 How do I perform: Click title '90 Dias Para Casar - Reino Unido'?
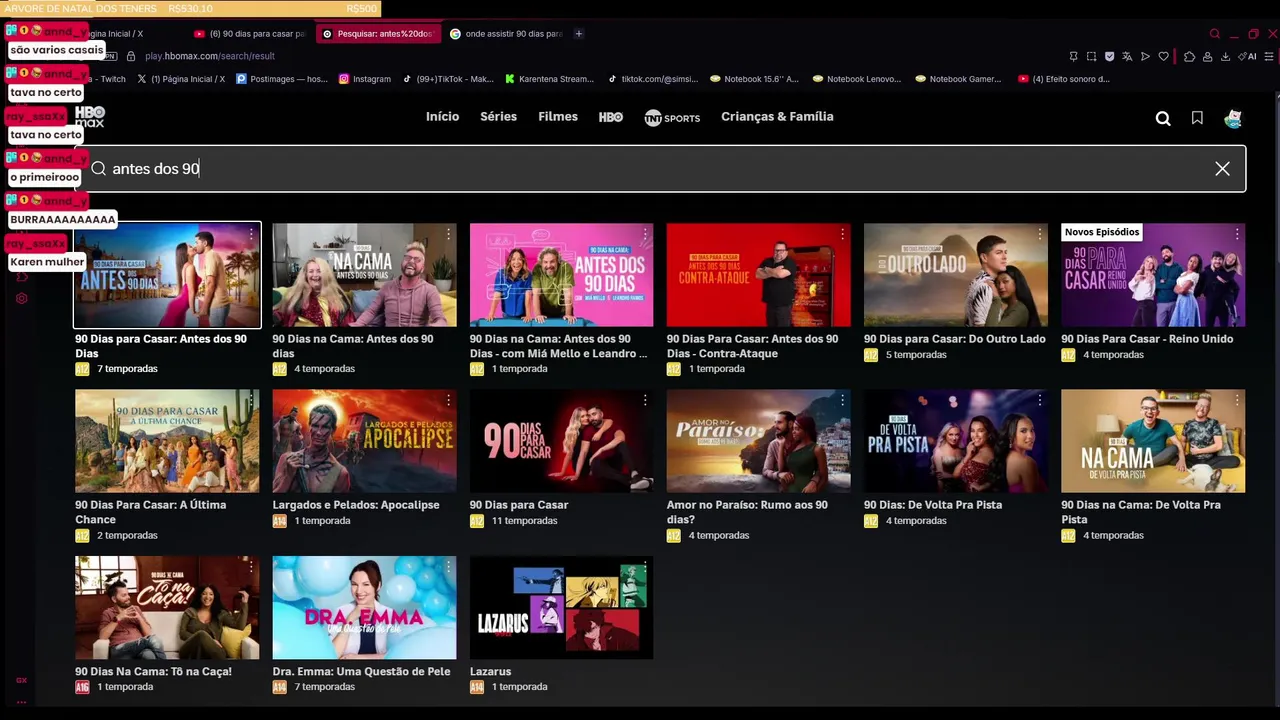pyautogui.click(x=1147, y=339)
